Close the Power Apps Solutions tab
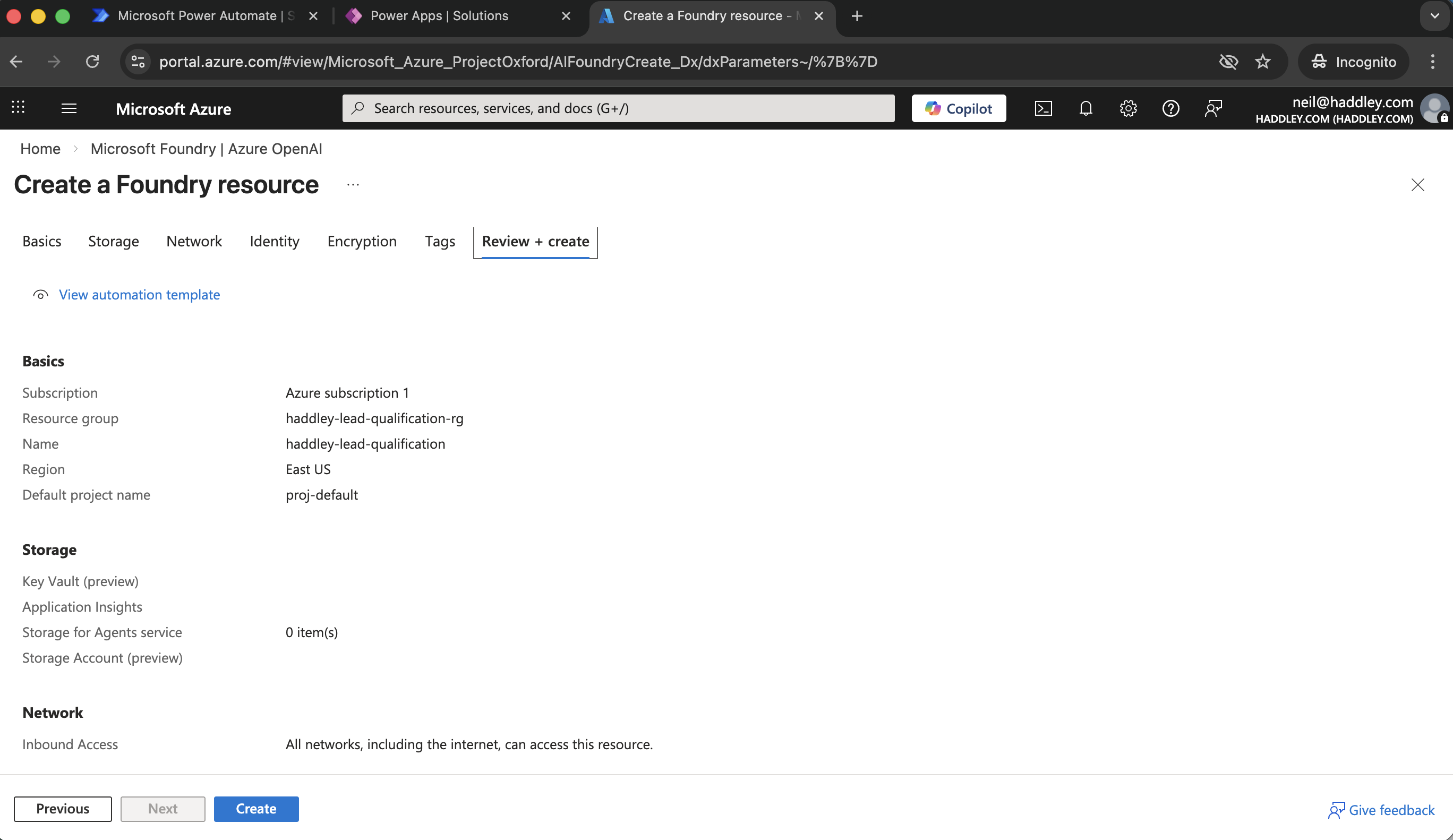Screen dimensions: 1453x840 [566, 16]
